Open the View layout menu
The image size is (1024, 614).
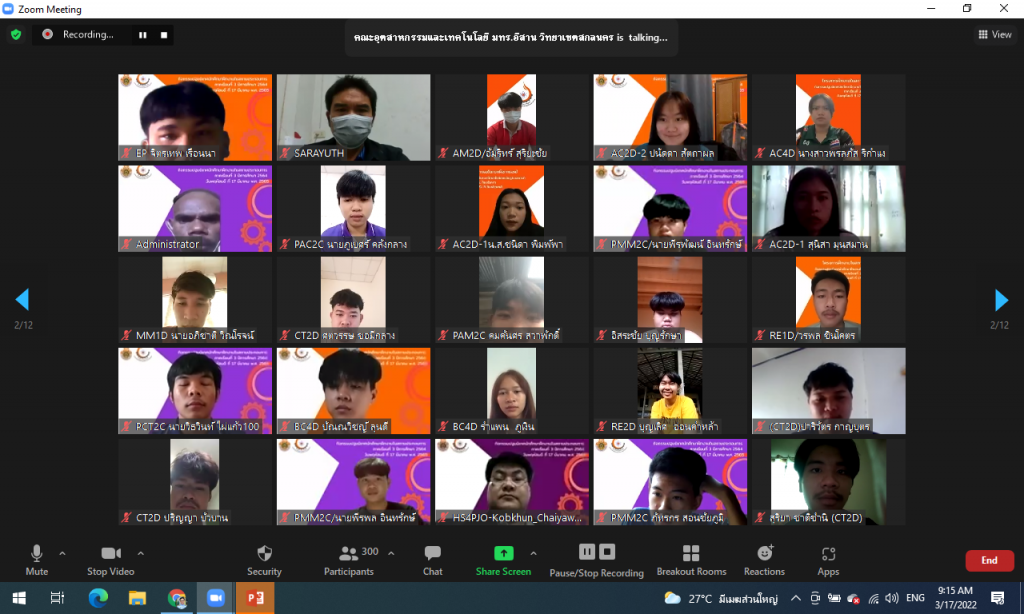coord(995,34)
